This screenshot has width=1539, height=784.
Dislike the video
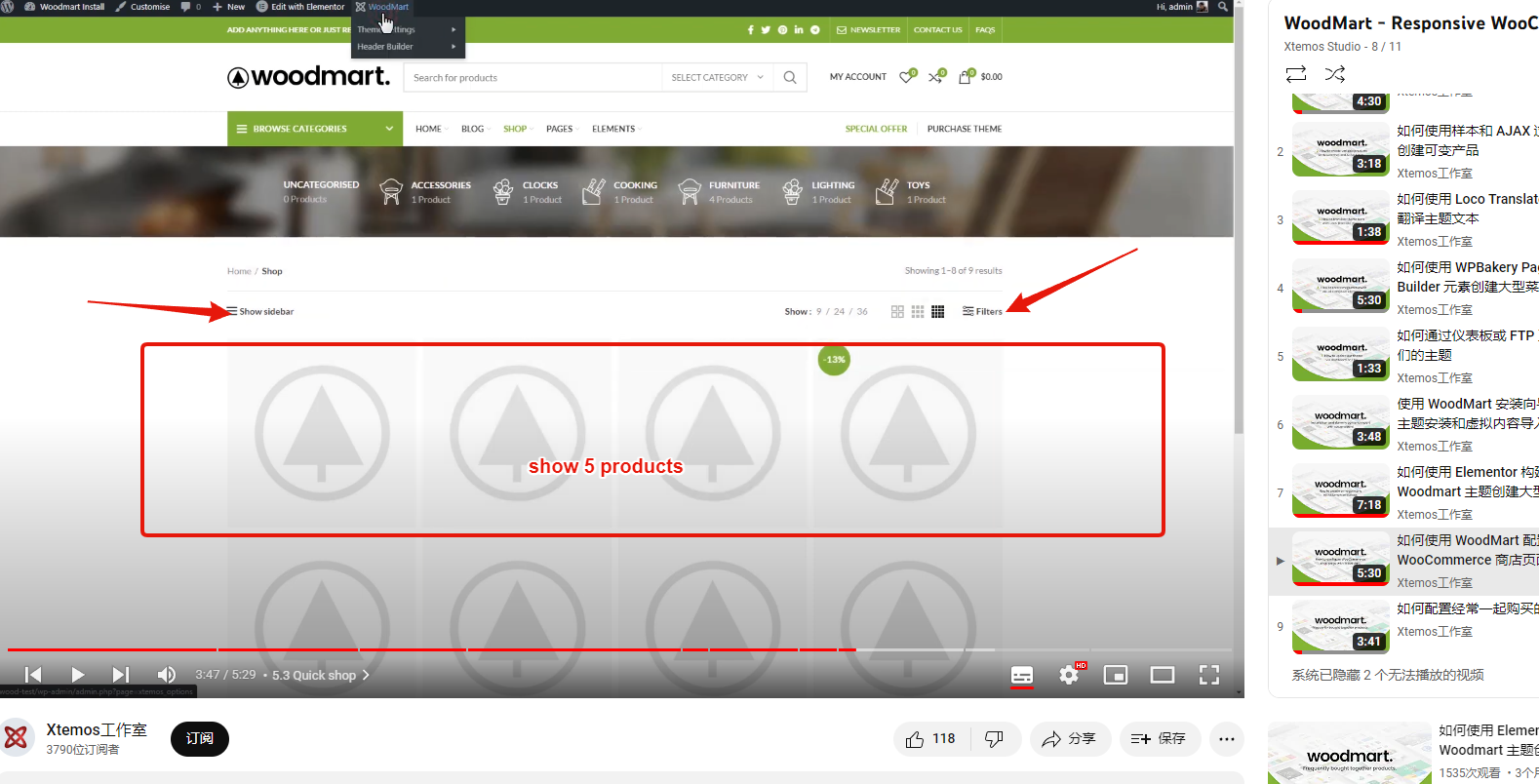coord(996,739)
